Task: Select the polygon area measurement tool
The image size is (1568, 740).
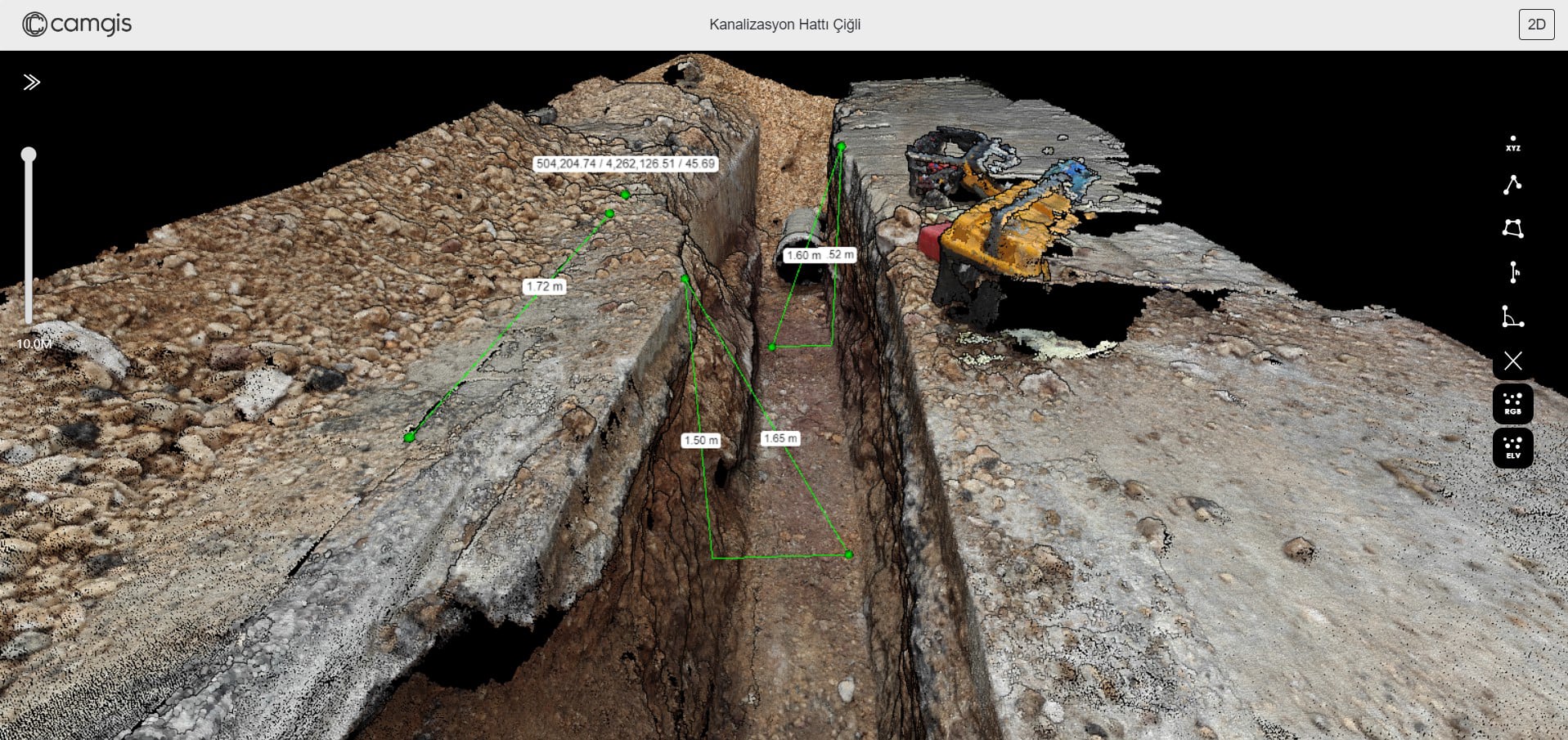Action: tap(1512, 228)
